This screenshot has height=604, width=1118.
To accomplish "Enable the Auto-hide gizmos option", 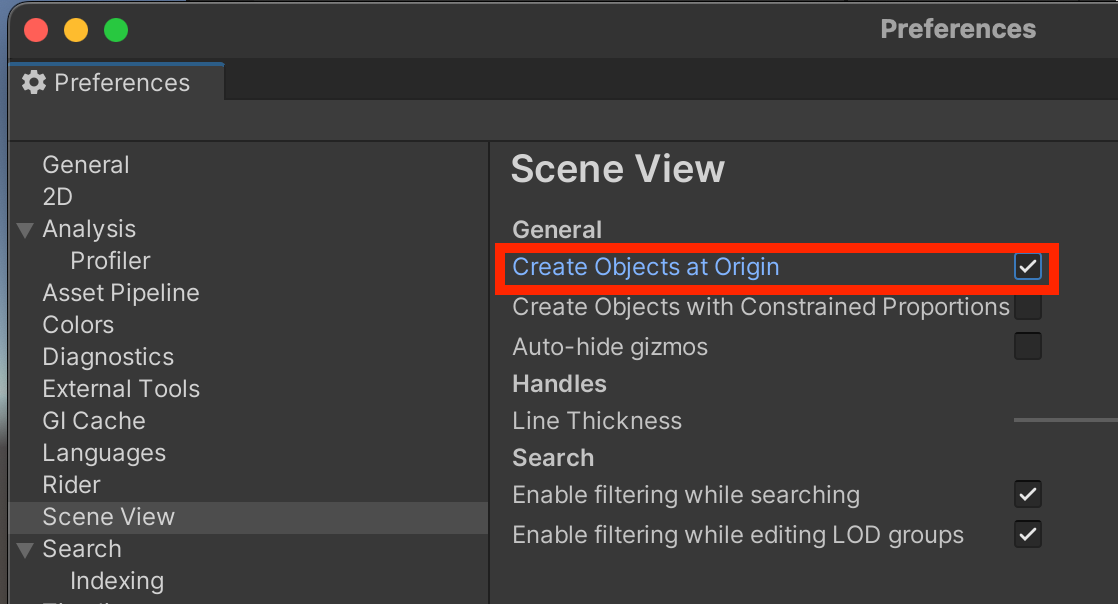I will pos(1028,345).
